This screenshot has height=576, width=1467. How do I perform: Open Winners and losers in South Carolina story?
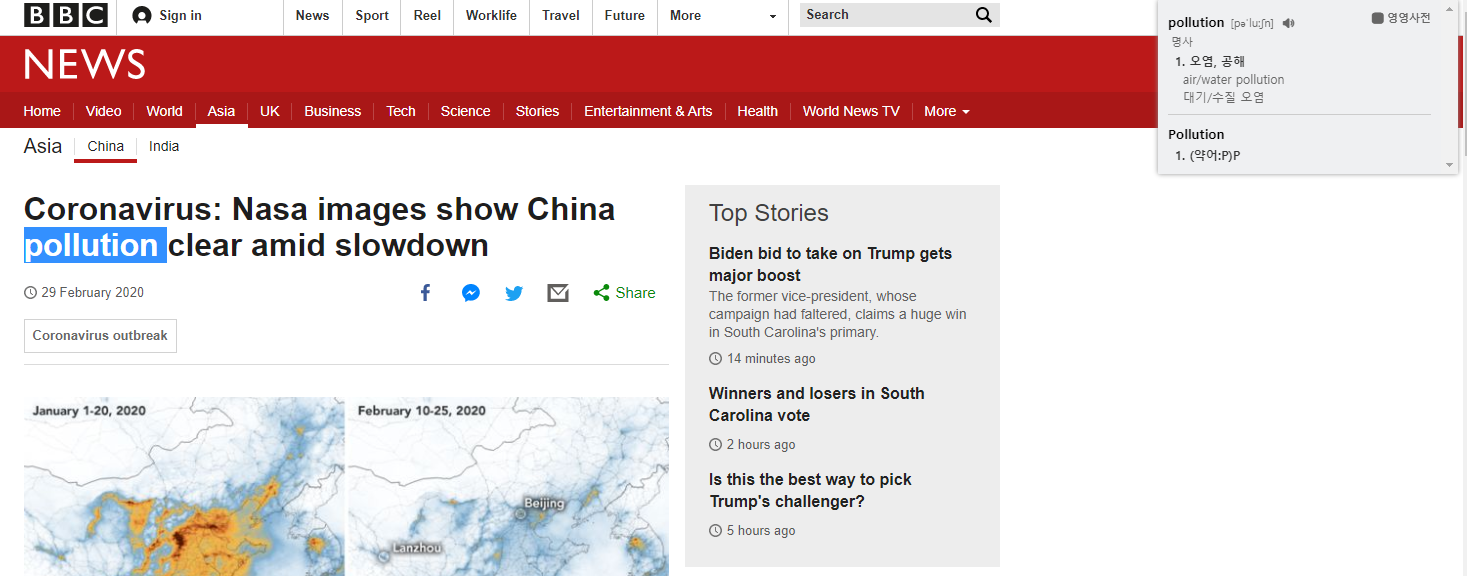tap(816, 404)
